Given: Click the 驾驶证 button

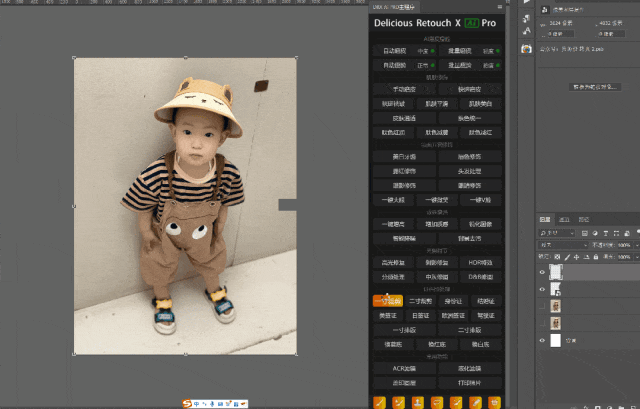Looking at the screenshot, I should click(486, 316).
